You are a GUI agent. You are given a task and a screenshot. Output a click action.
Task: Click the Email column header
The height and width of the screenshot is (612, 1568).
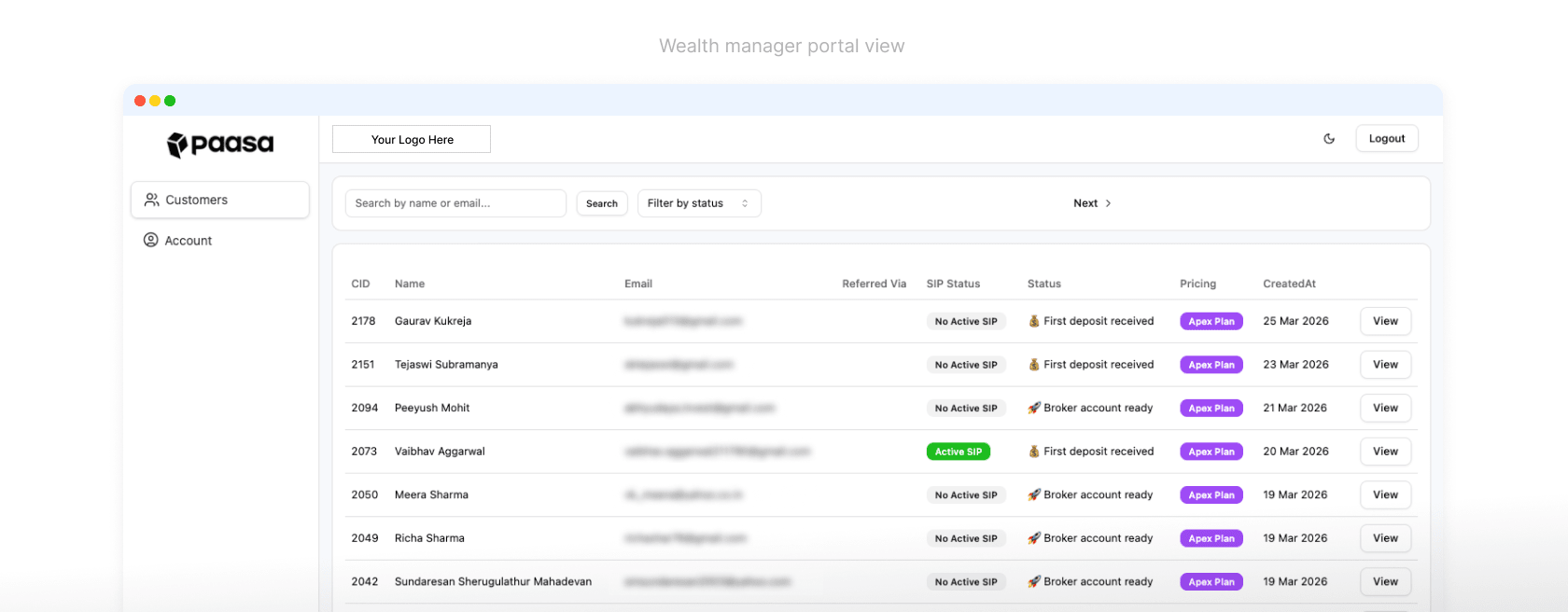[x=638, y=284]
